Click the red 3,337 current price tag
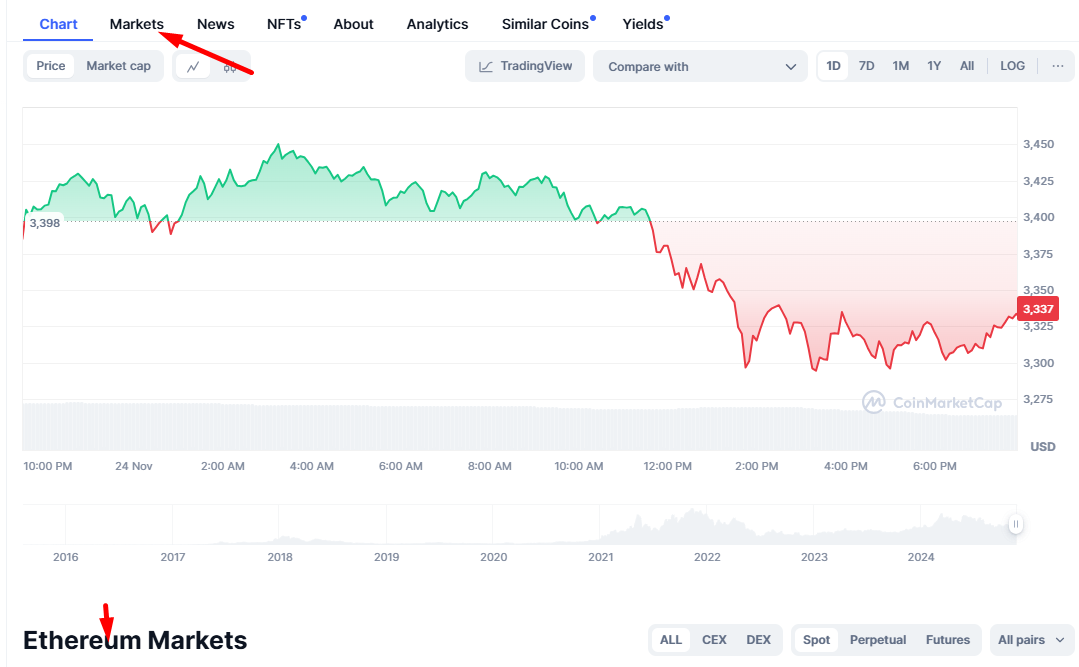 [1038, 309]
